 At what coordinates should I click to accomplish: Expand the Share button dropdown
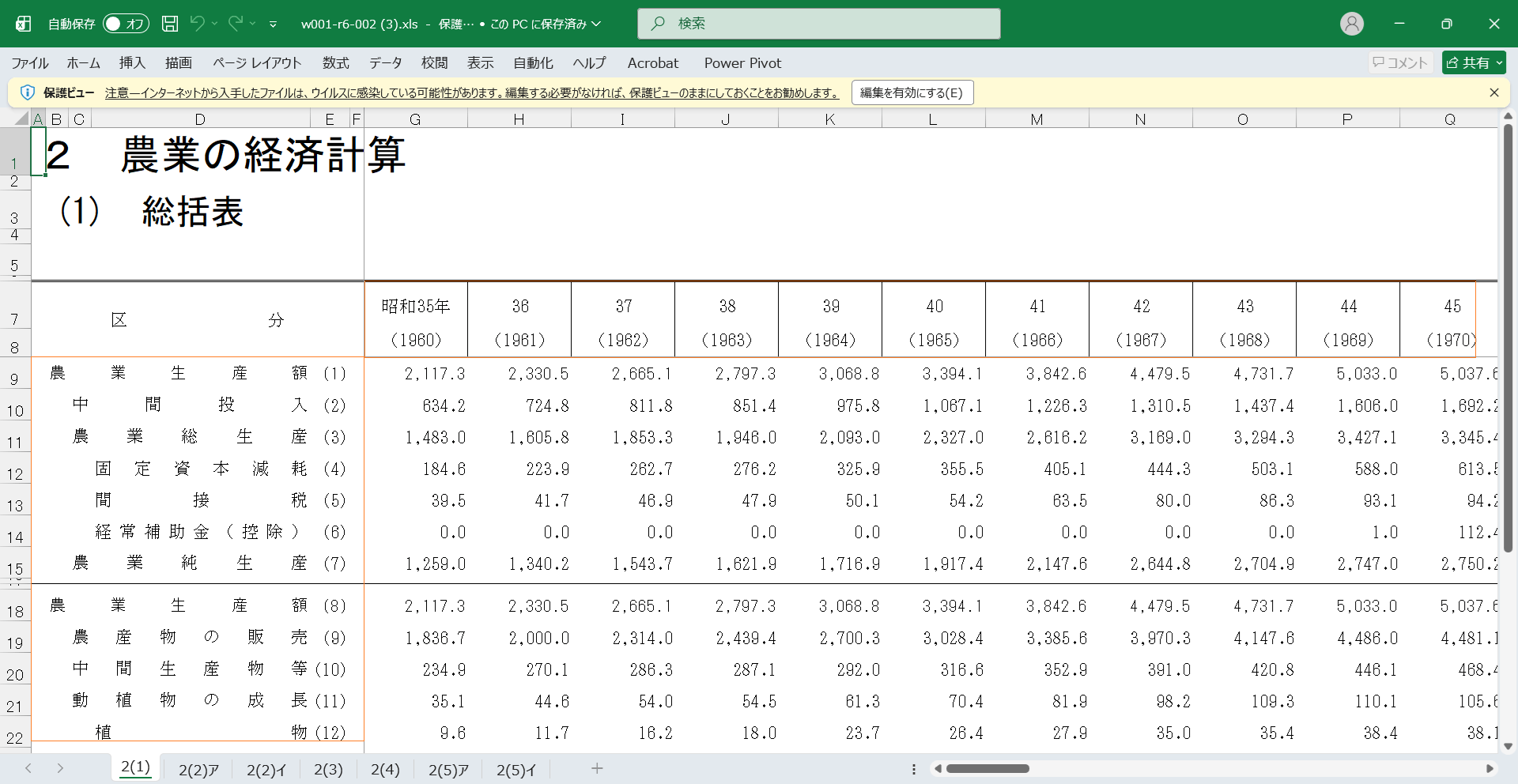1499,63
